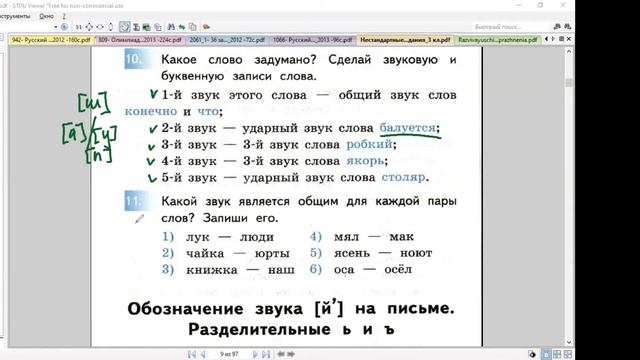Choose the fit width zoom icon
Viewport: 640px width, 360px height.
(x=100, y=27)
